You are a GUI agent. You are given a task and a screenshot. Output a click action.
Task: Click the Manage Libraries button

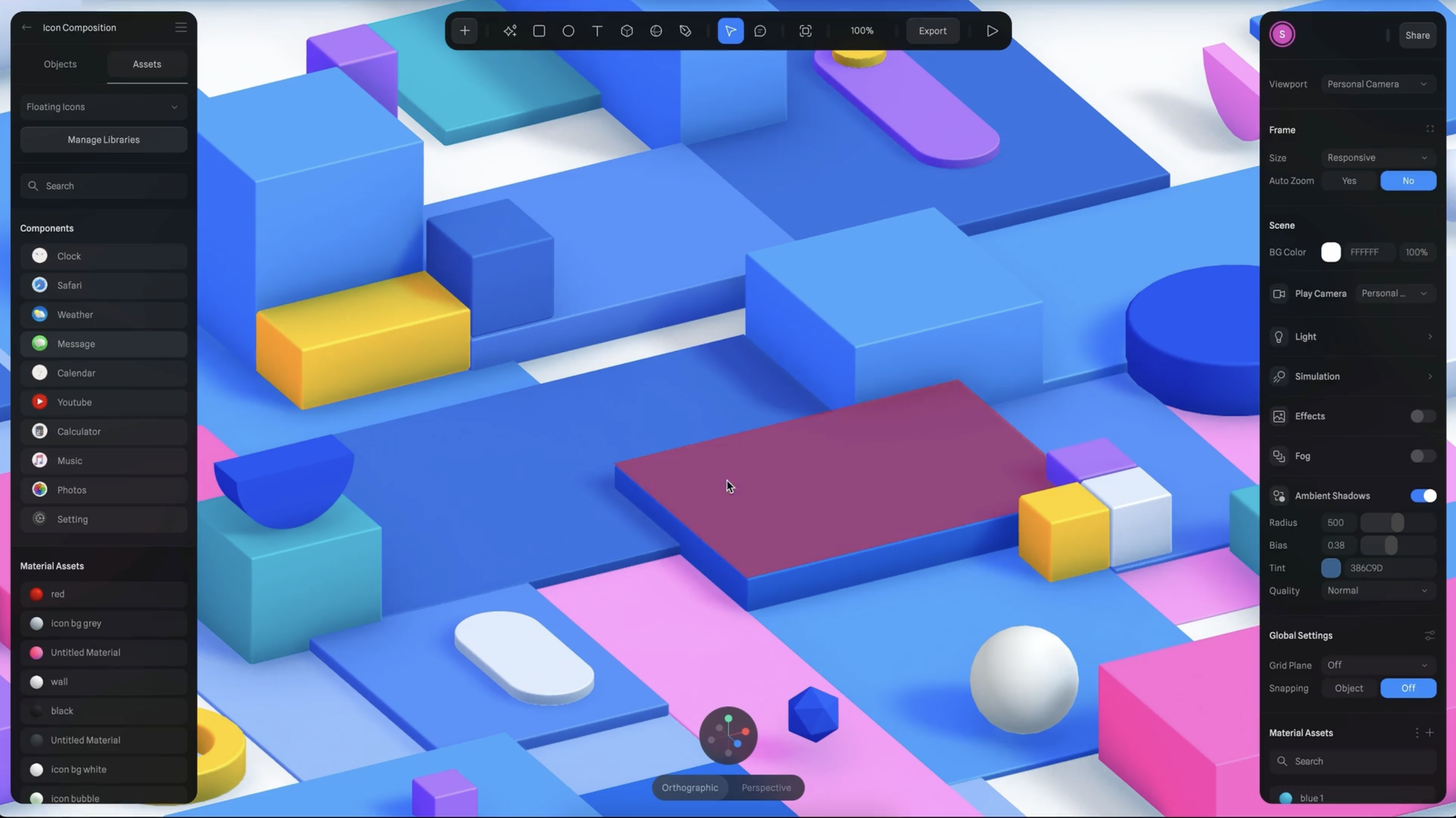[104, 140]
